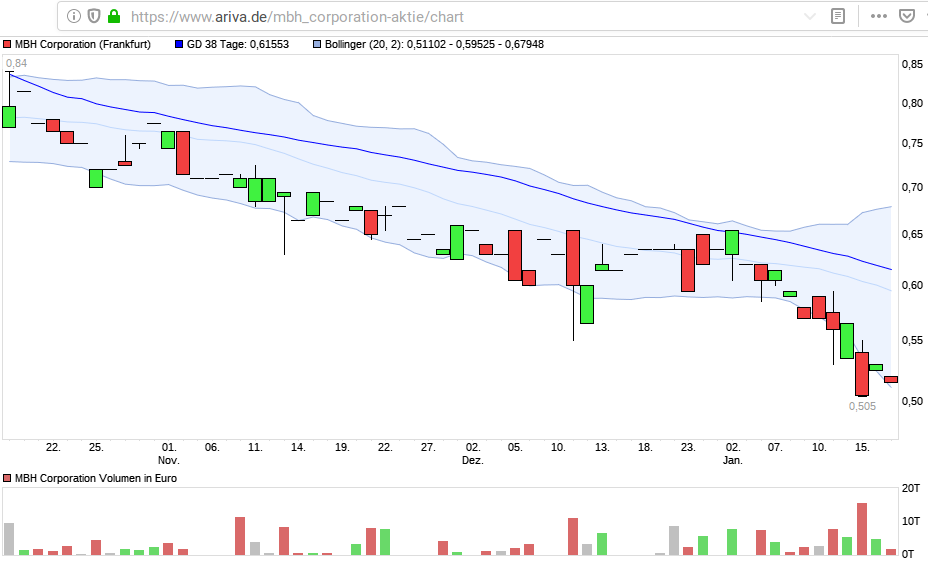
Task: Select the Dez. month marker on date axis
Action: pyautogui.click(x=472, y=461)
